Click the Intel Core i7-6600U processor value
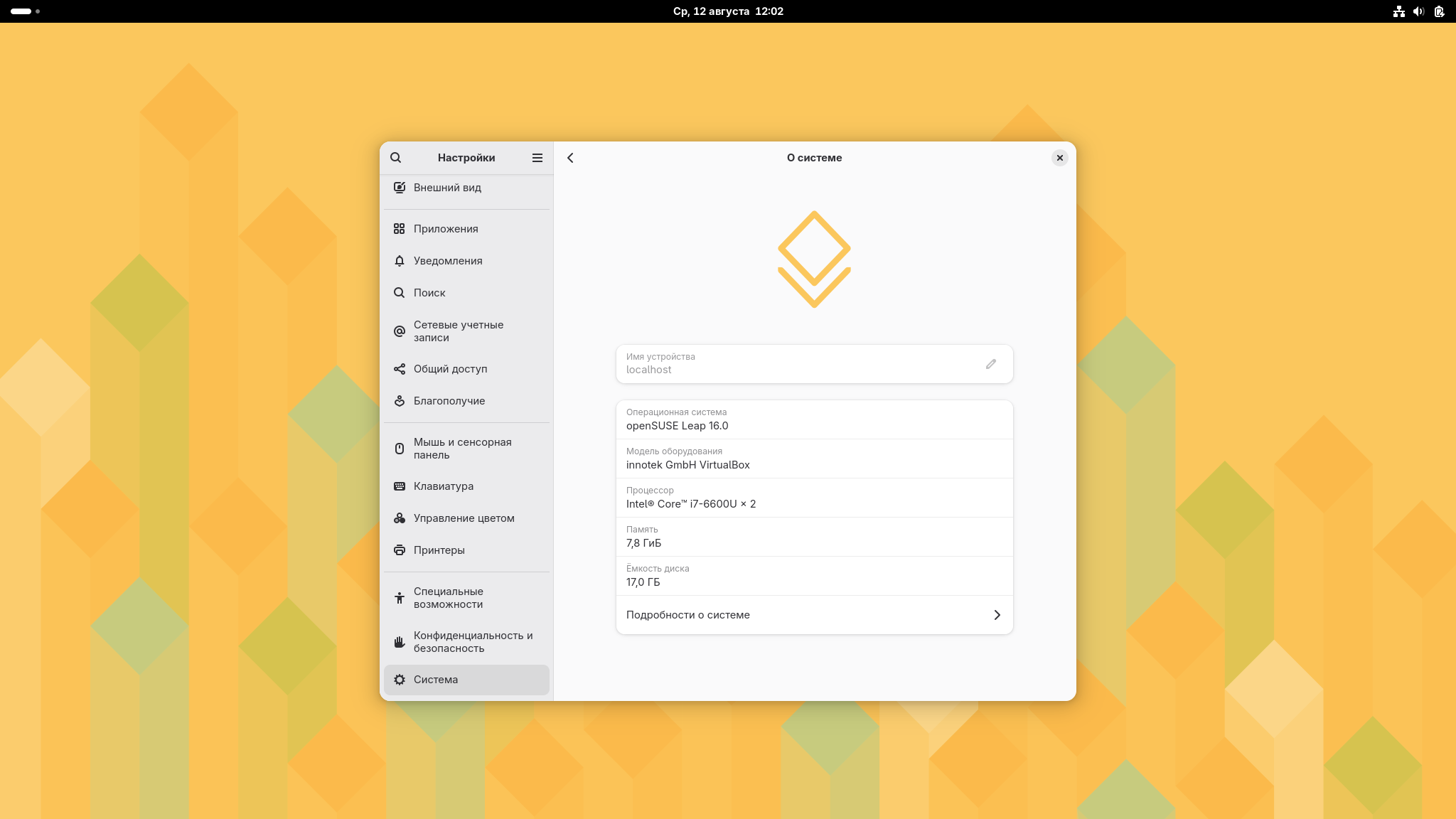The height and width of the screenshot is (819, 1456). tap(691, 504)
